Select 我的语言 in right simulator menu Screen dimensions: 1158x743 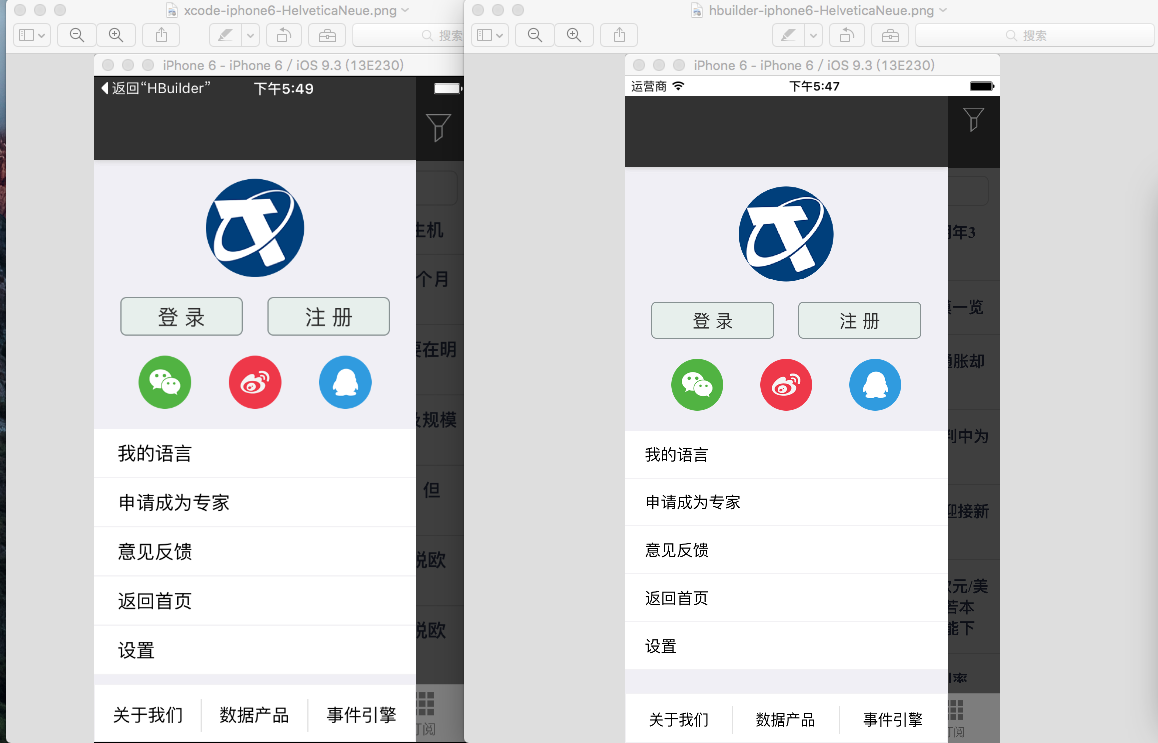click(787, 455)
